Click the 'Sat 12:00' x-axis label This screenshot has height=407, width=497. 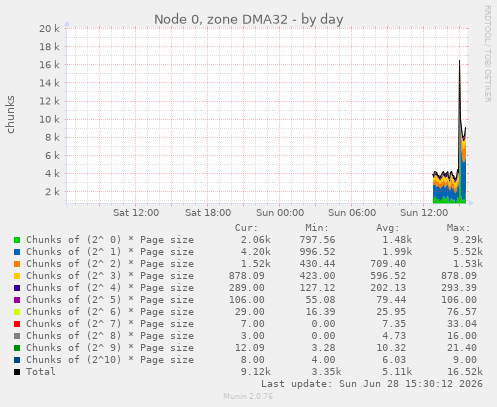point(136,213)
